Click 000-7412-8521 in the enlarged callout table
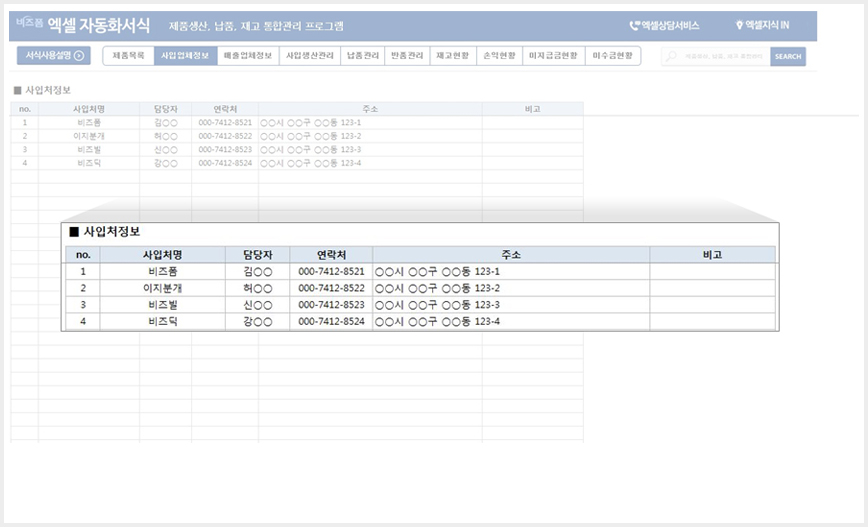 click(331, 271)
